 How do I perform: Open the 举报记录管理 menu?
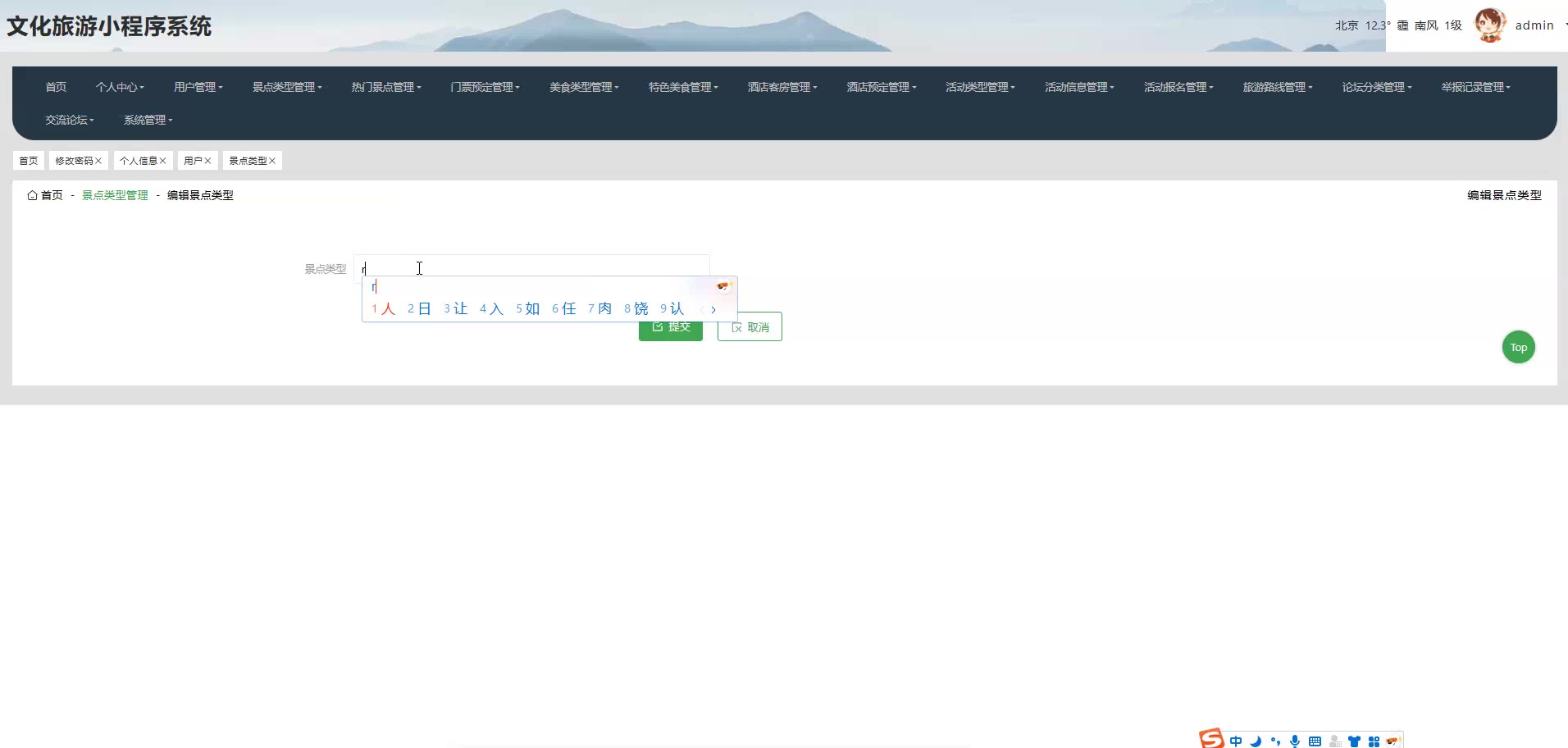(x=1476, y=87)
